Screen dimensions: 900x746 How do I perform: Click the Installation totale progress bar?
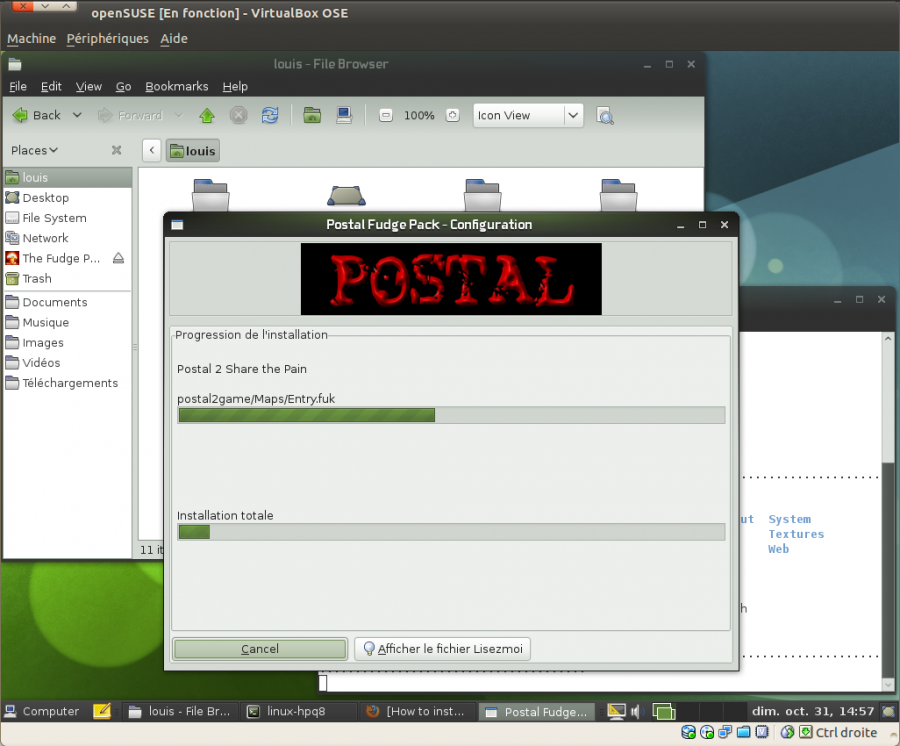point(450,532)
